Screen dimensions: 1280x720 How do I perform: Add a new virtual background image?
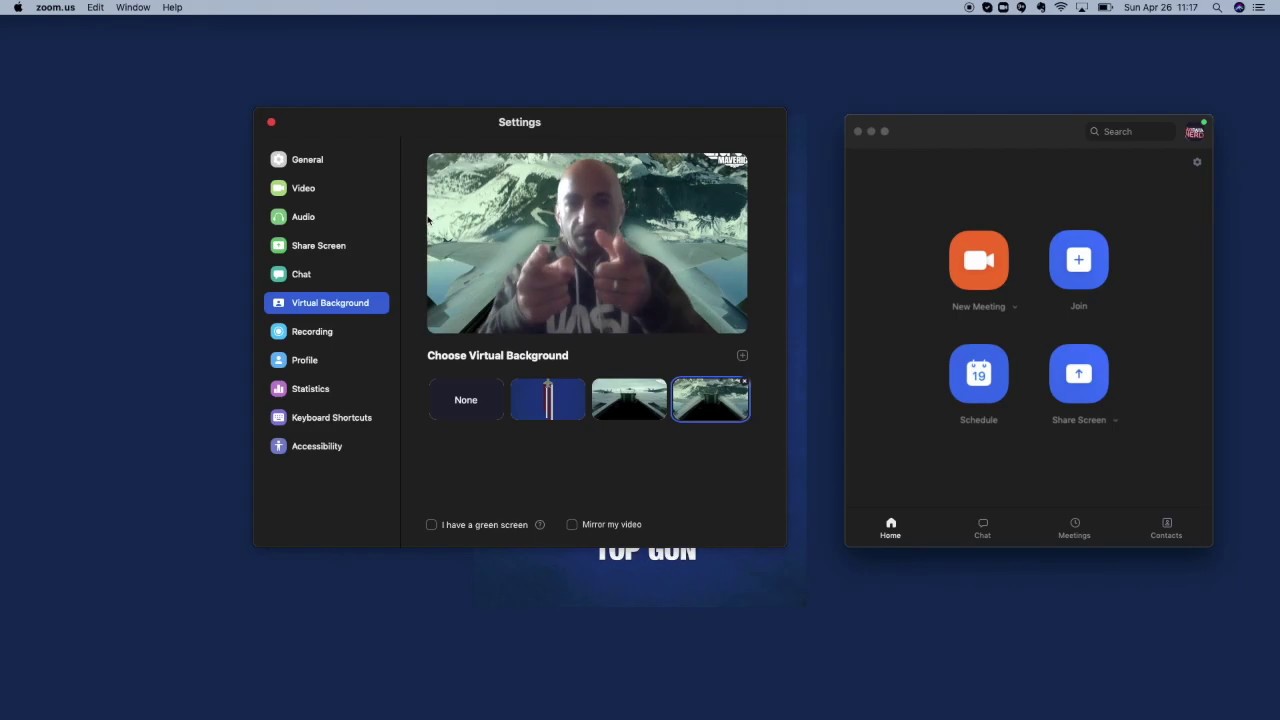click(x=742, y=355)
